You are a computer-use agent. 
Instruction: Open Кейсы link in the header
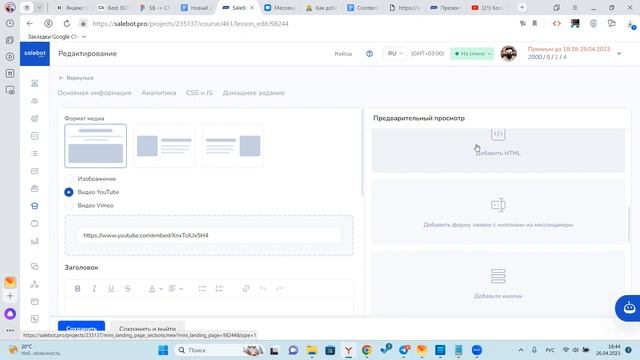[343, 53]
